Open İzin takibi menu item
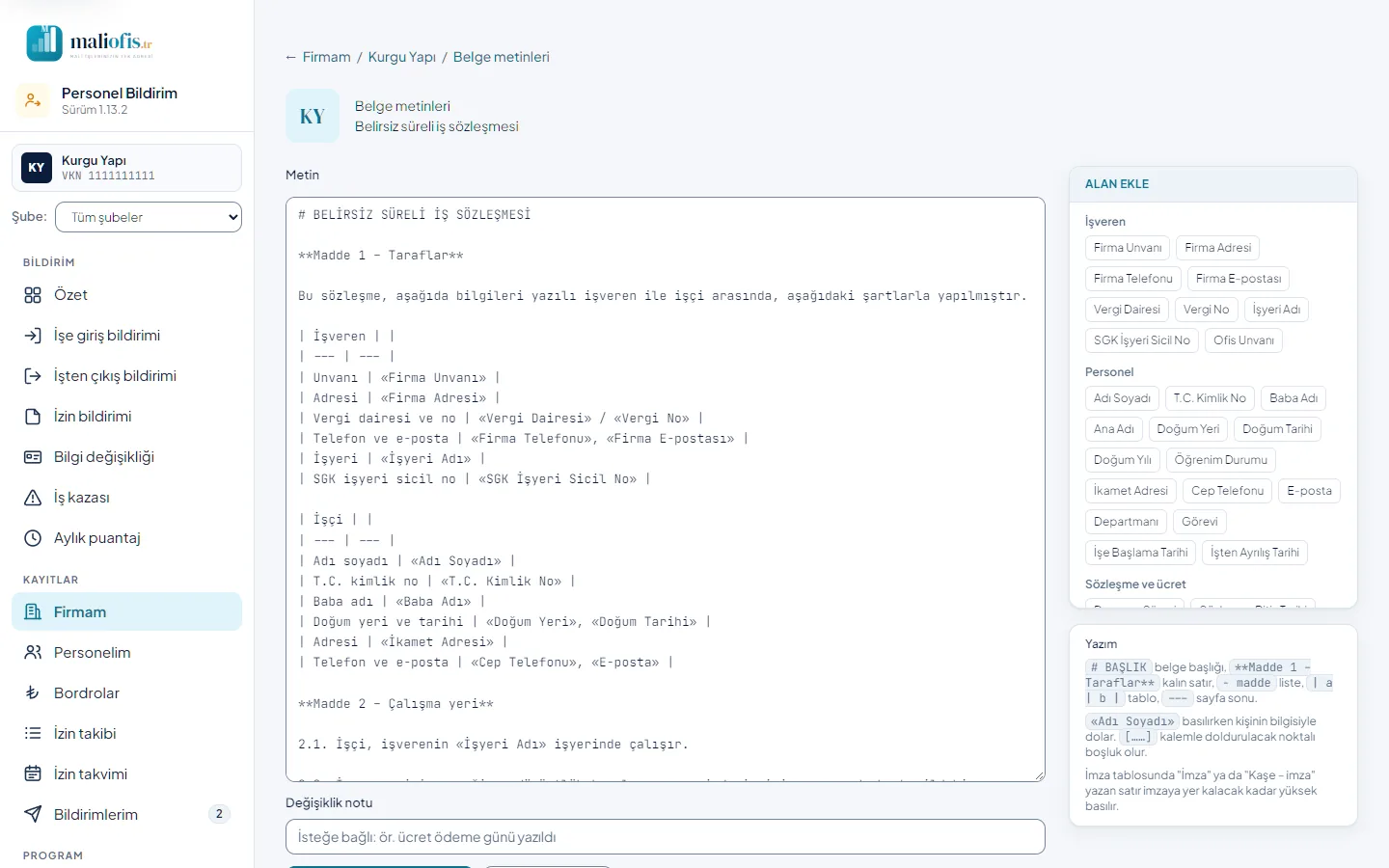 tap(126, 734)
